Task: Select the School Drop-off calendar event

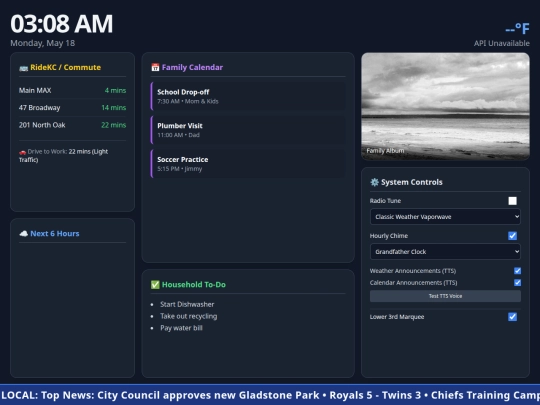Action: [248, 96]
